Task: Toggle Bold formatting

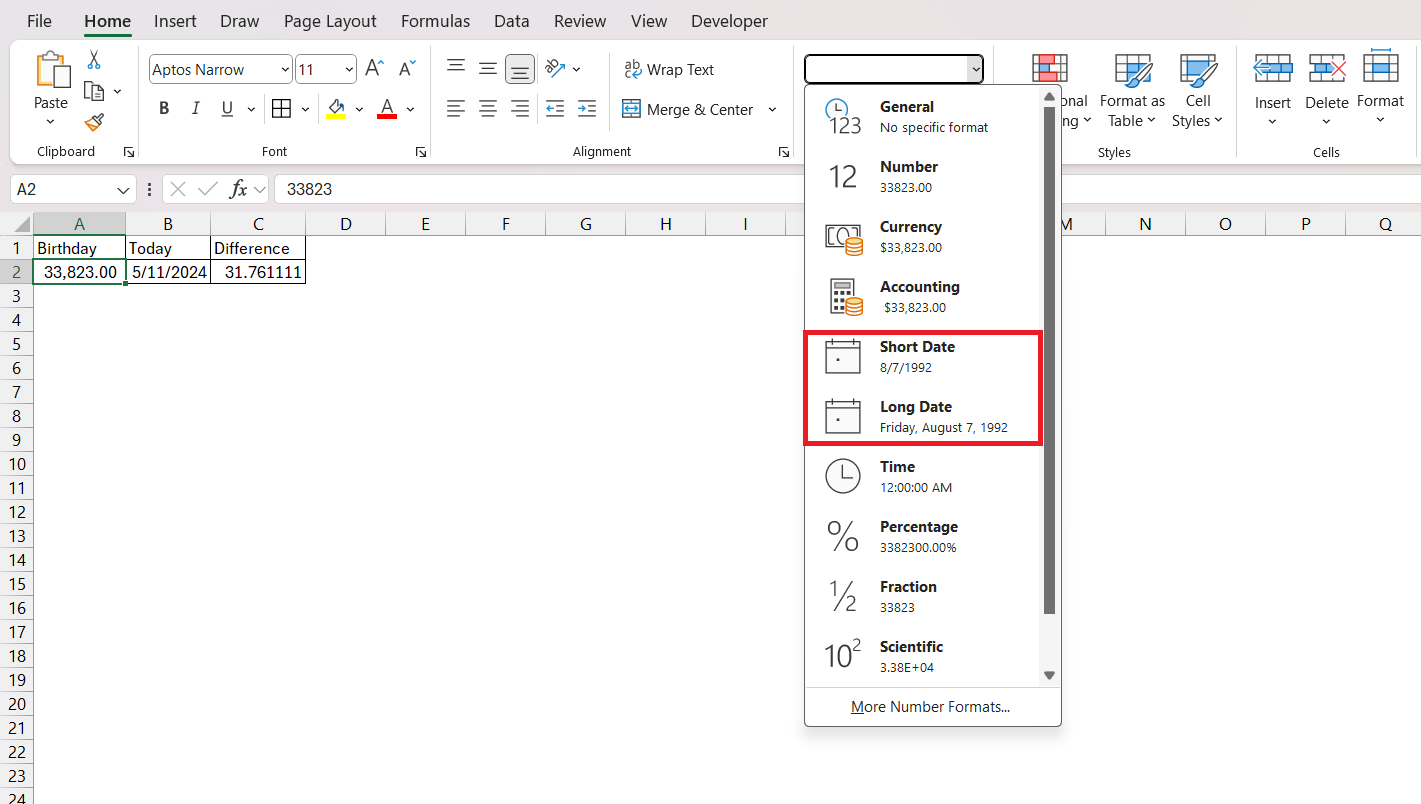Action: pos(164,109)
